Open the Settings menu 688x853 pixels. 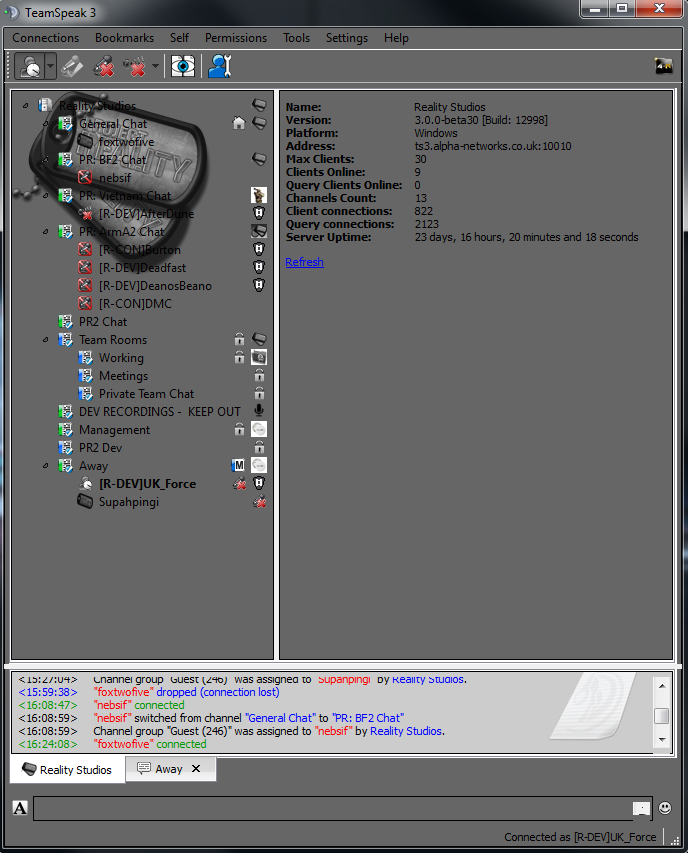(347, 38)
